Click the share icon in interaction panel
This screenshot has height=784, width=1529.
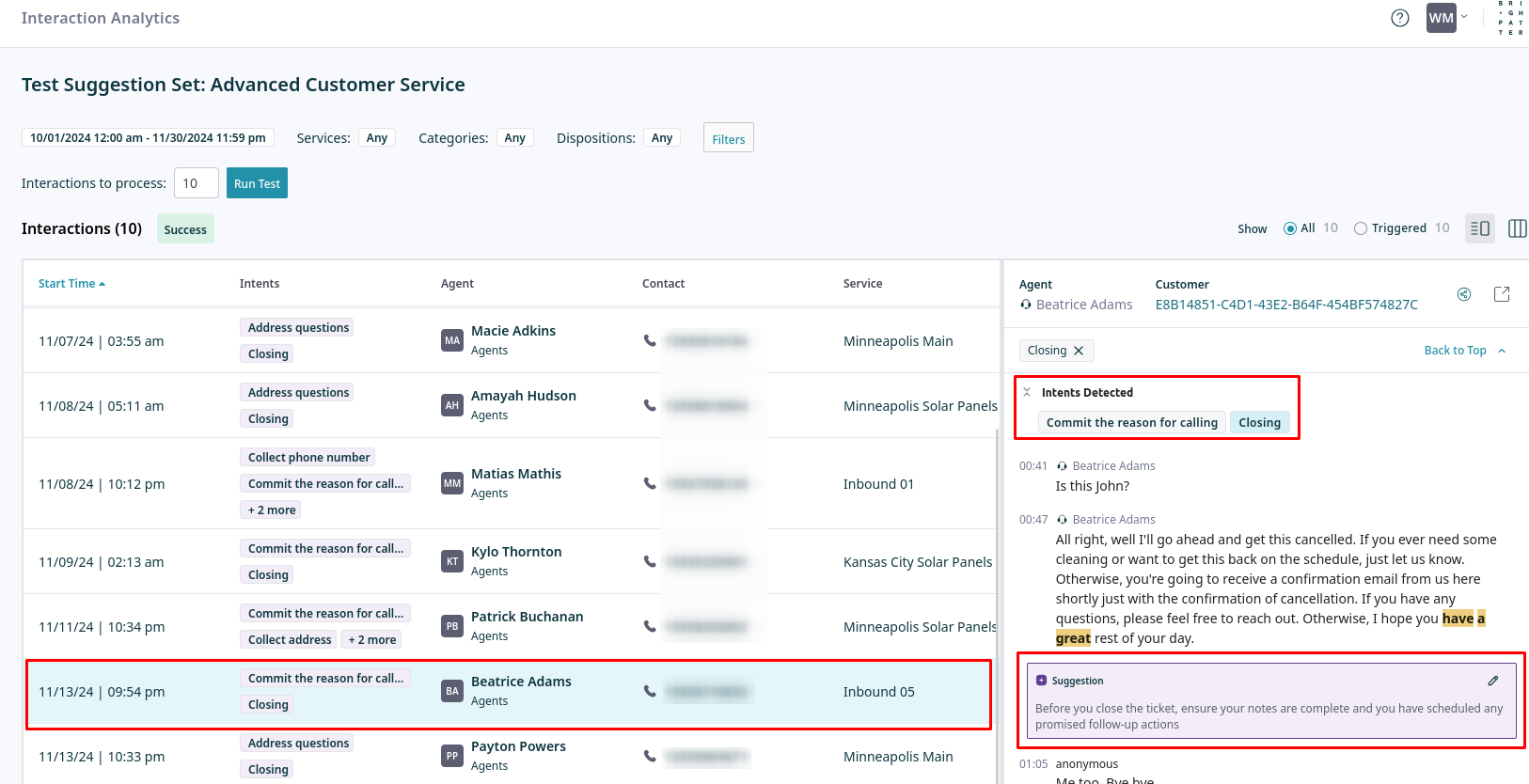pyautogui.click(x=1464, y=294)
